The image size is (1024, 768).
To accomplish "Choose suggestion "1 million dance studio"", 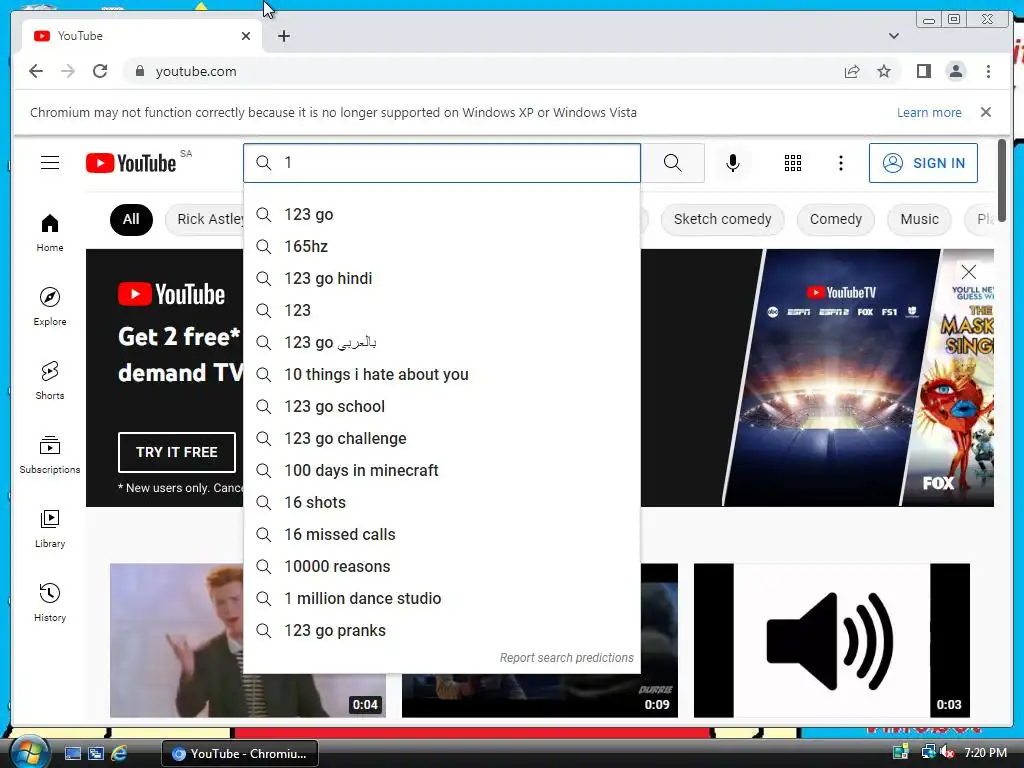I will [x=441, y=598].
